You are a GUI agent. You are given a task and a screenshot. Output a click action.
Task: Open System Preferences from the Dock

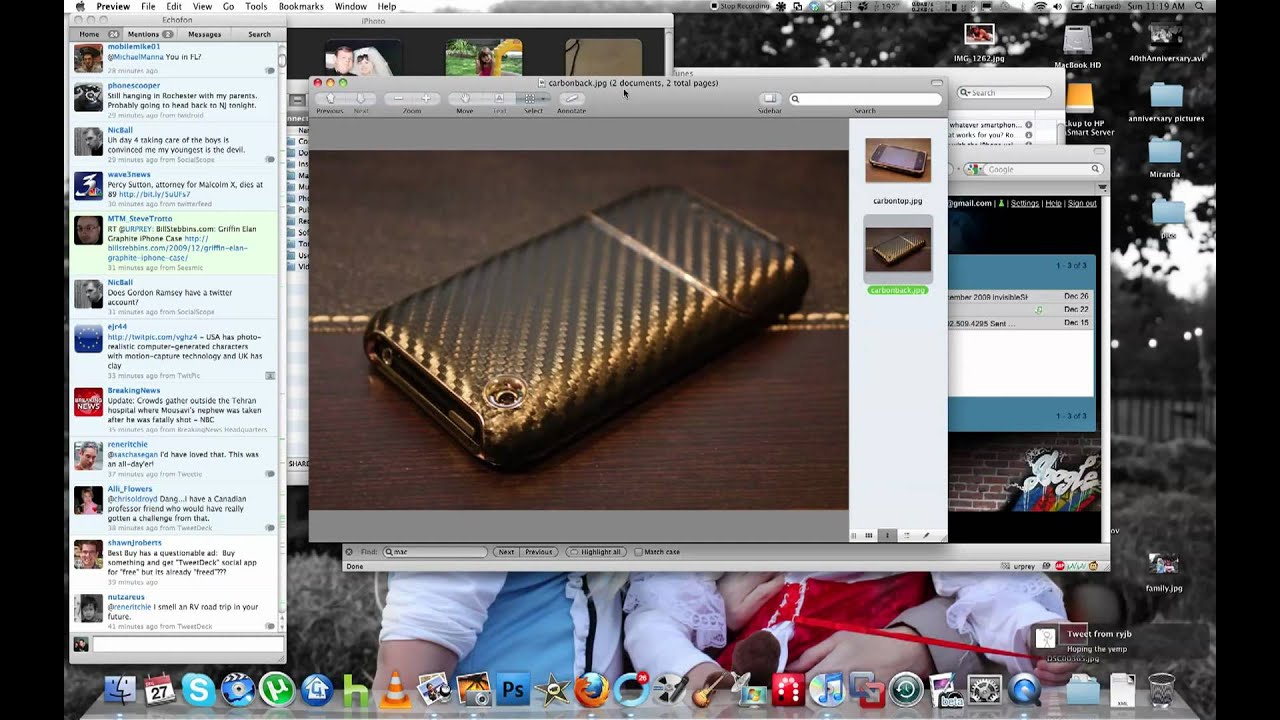(x=984, y=690)
